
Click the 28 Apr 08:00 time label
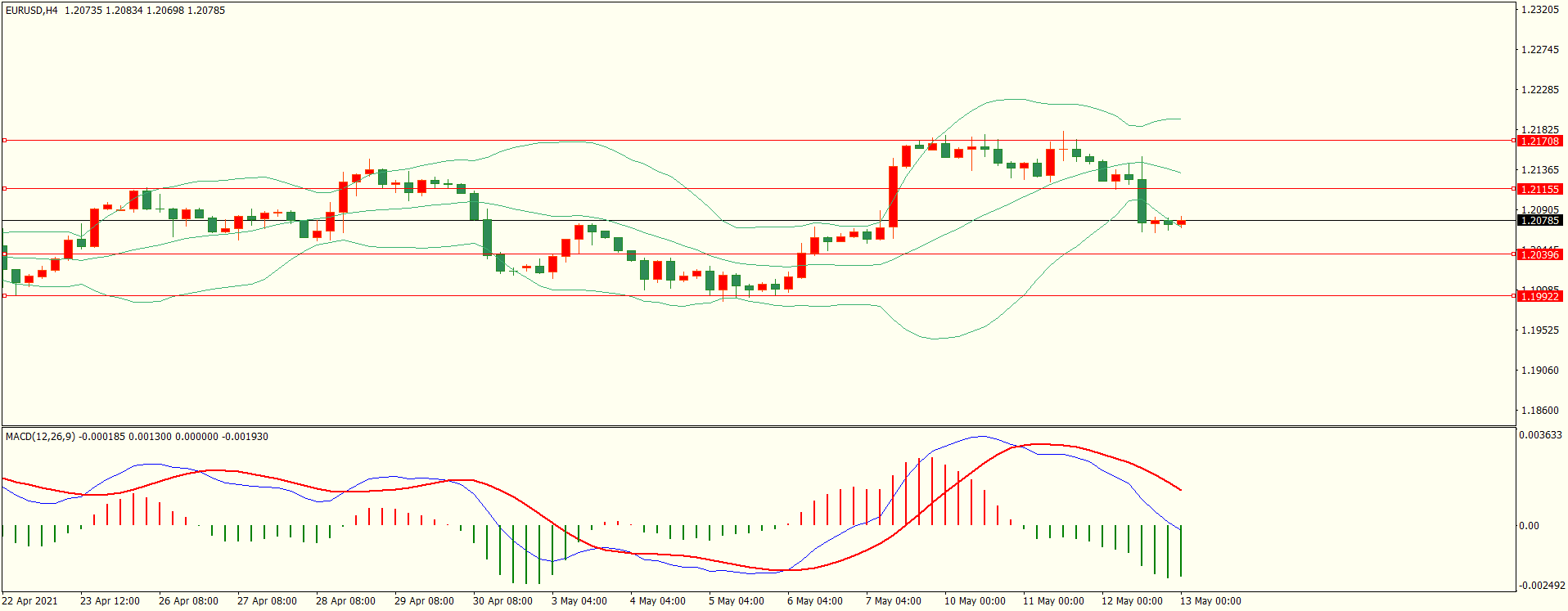tap(345, 601)
